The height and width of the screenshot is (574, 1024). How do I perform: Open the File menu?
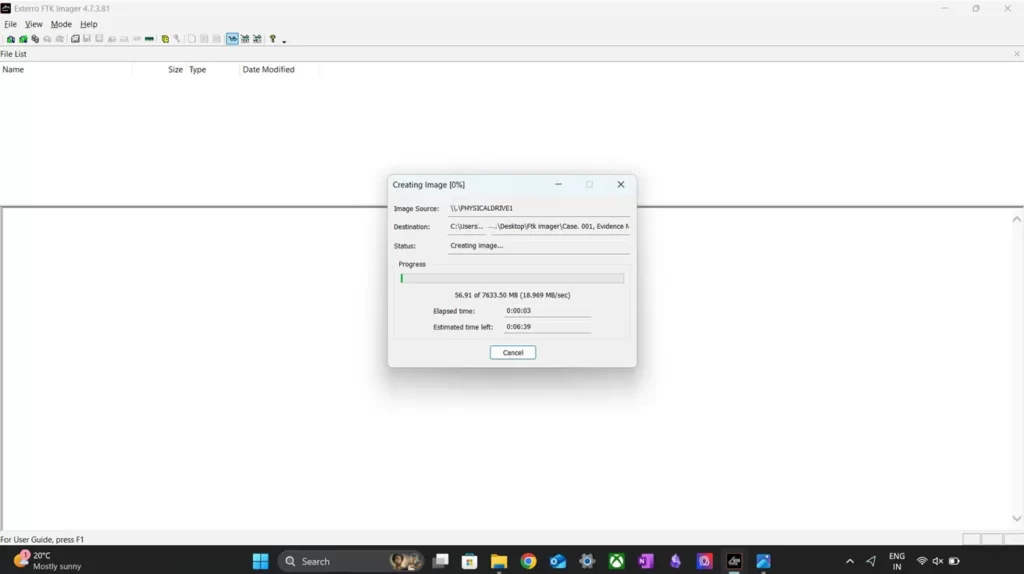pos(10,24)
